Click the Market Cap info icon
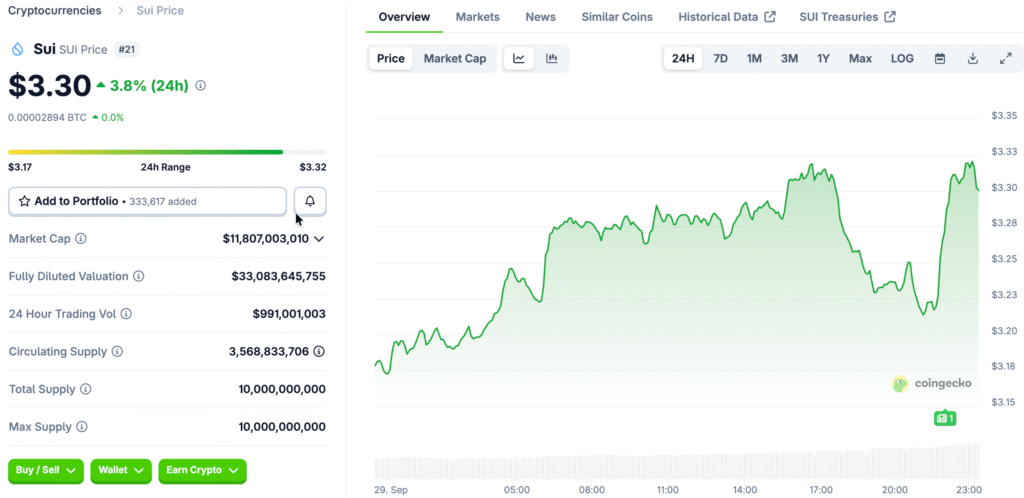 [x=81, y=239]
